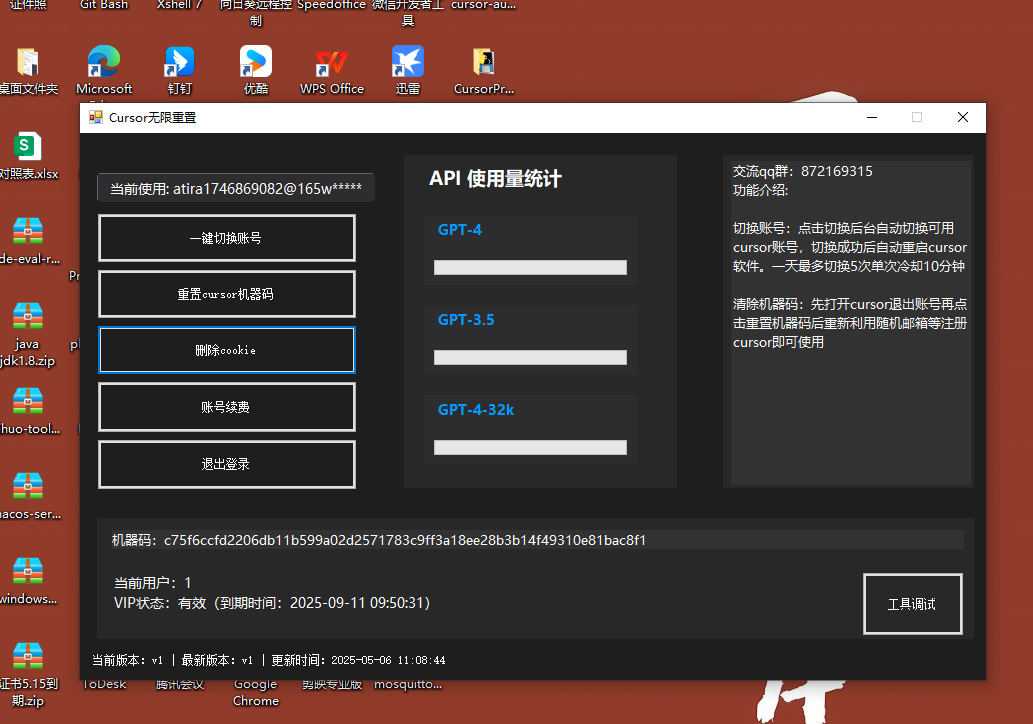Click 当前版本: v1 status text

pyautogui.click(x=127, y=660)
